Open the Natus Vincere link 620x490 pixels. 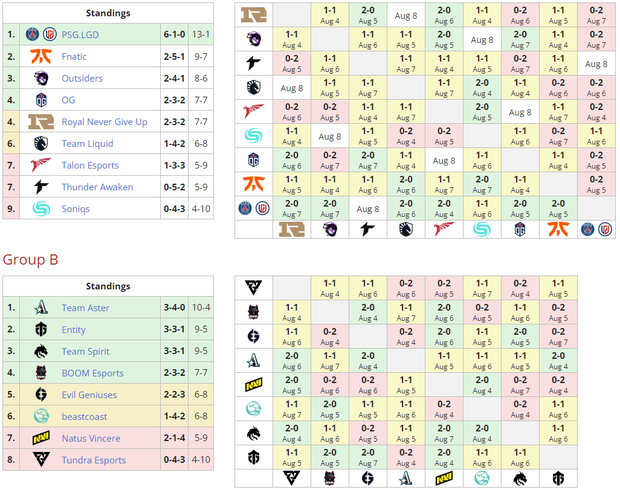[91, 439]
